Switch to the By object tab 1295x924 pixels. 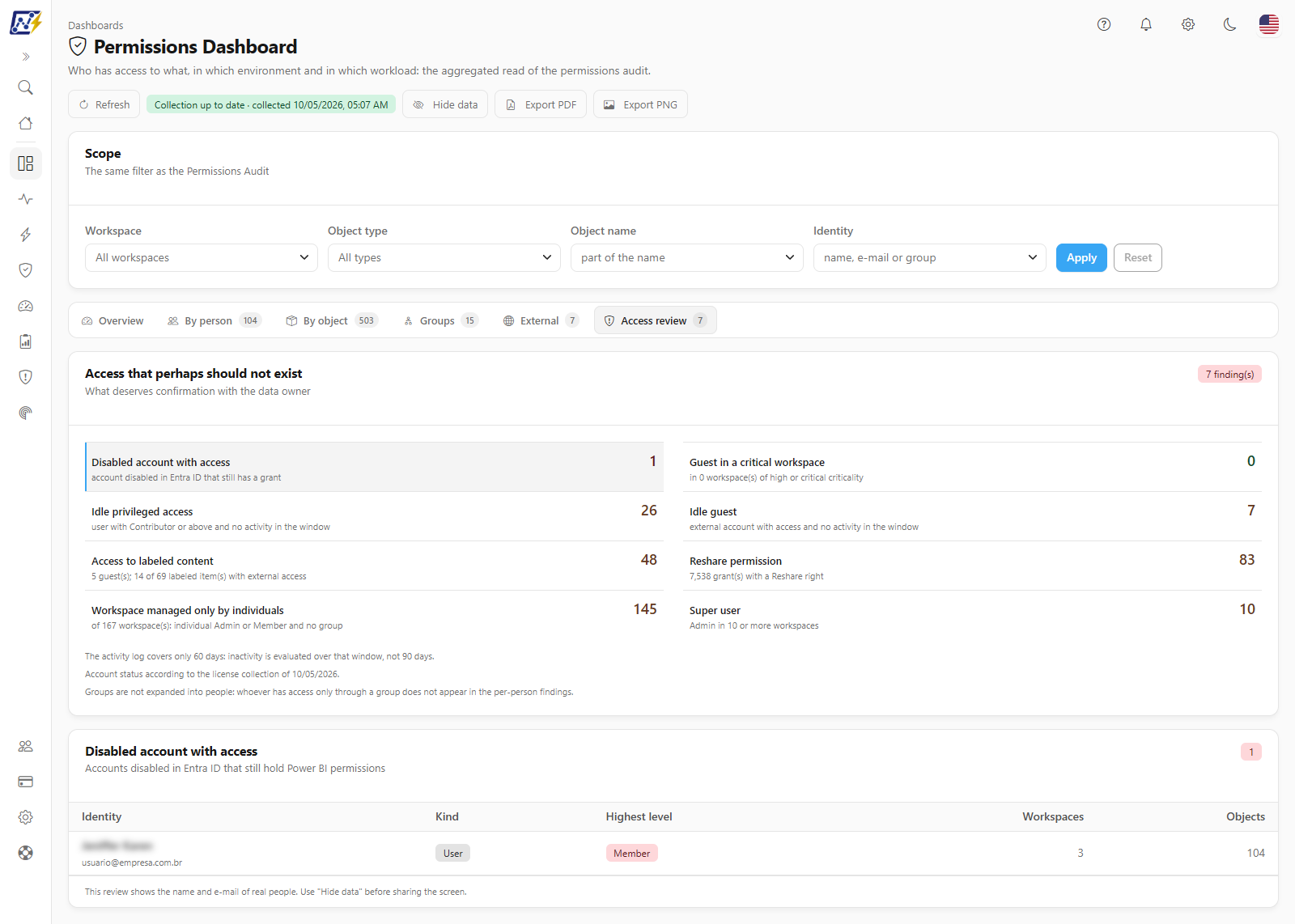[x=332, y=320]
